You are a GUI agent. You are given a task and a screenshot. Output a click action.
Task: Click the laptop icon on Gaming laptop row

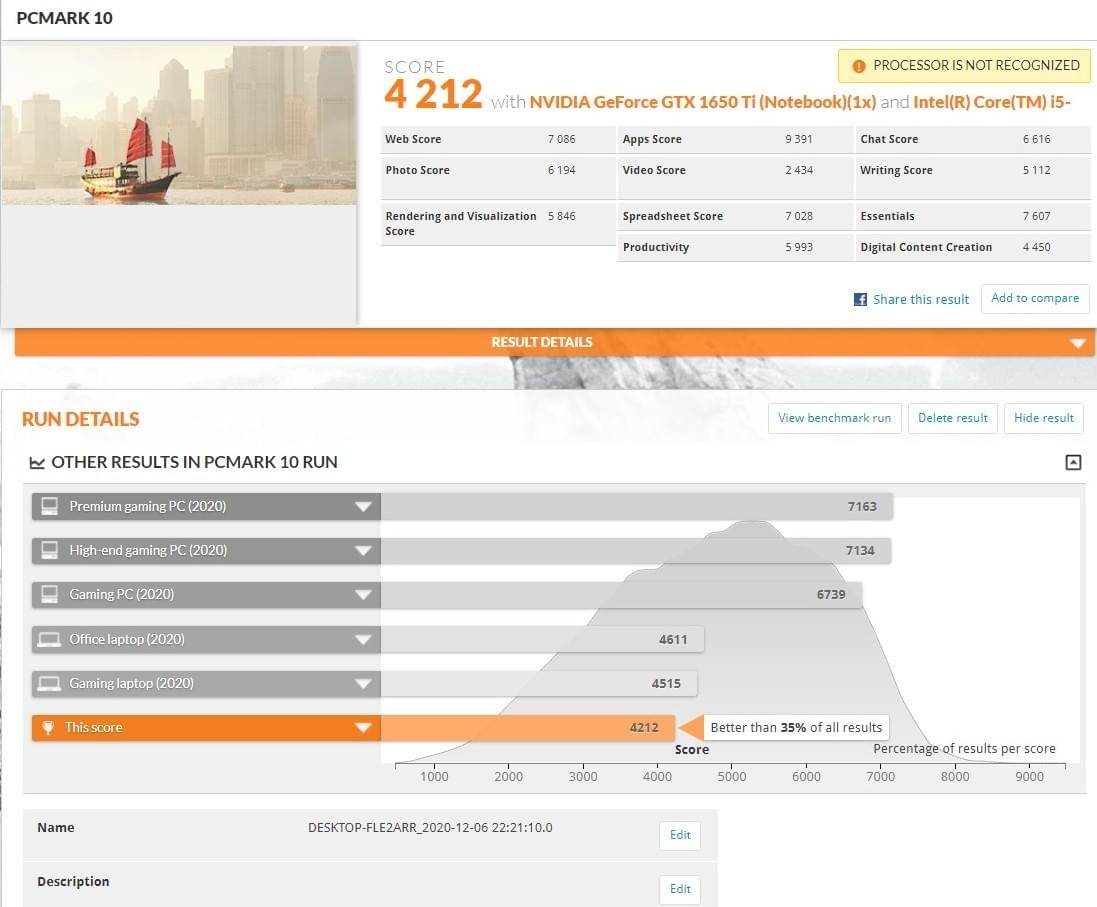(49, 683)
